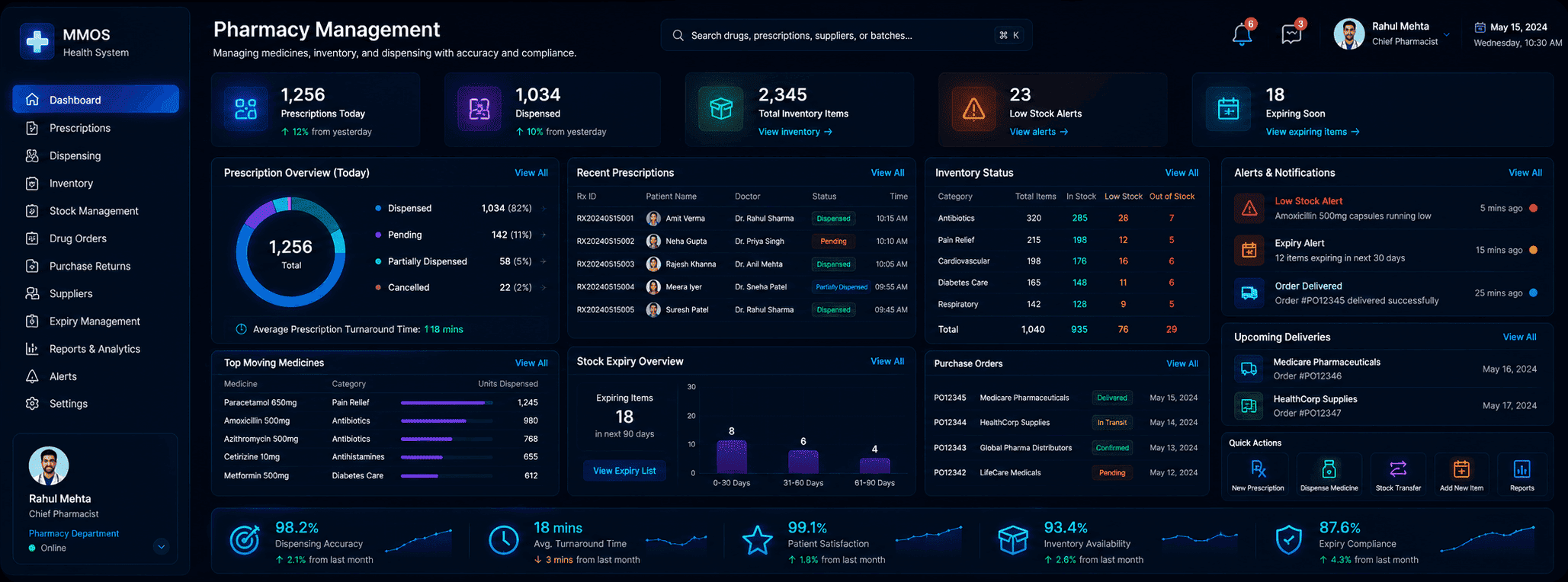Open the Settings gear in the sidebar
Screen dimensions: 1568x582
pyautogui.click(x=32, y=404)
